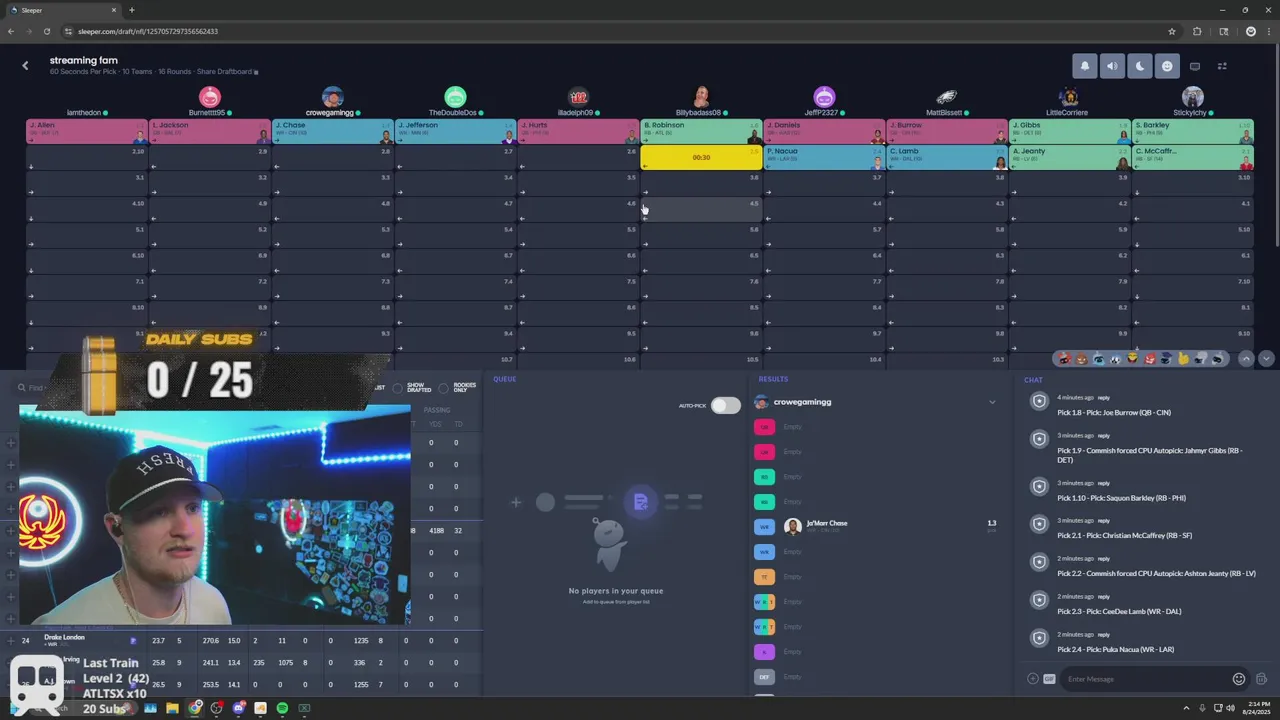Add Drake London to queue with plus
Viewport: 1280px width, 720px height.
click(x=11, y=640)
